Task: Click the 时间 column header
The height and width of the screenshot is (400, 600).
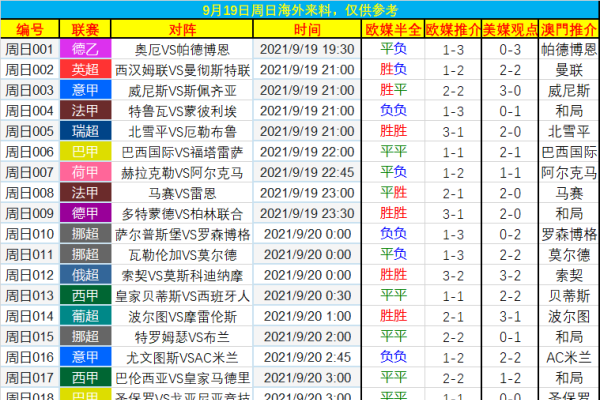Action: [307, 29]
